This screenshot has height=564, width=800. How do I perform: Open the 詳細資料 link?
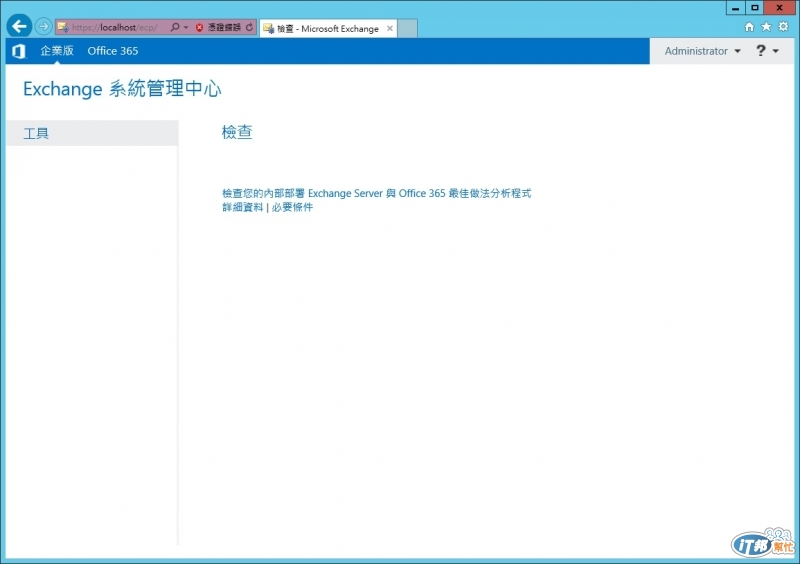click(x=242, y=207)
